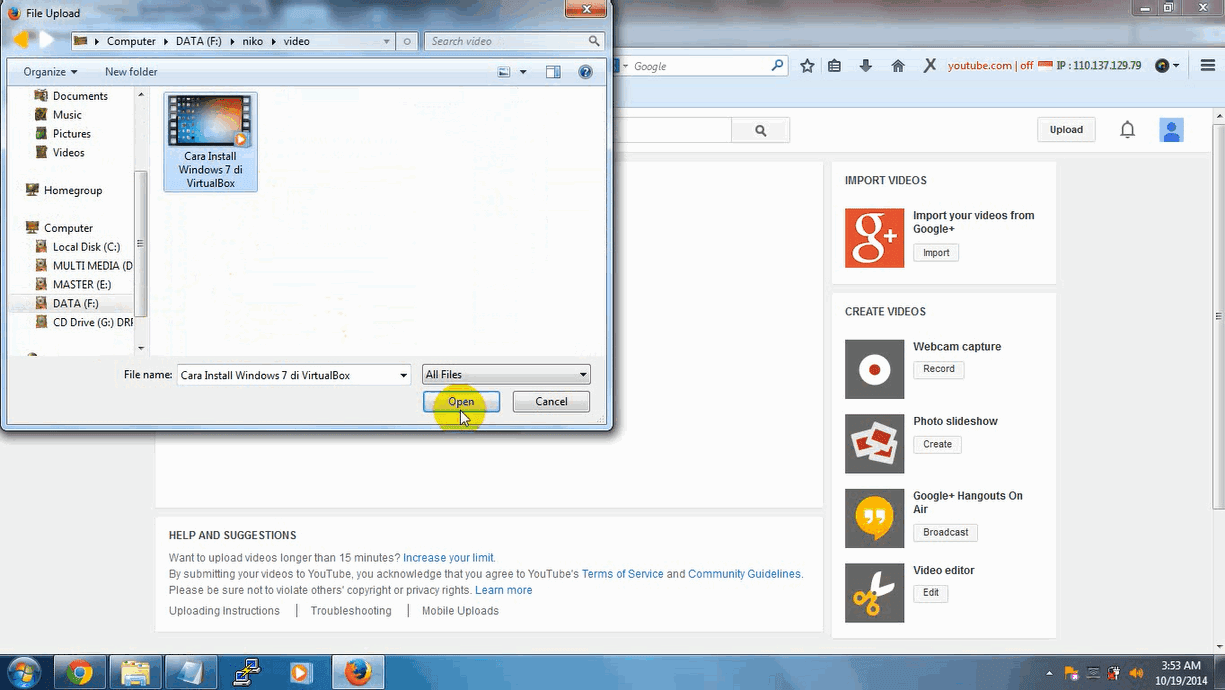Open Firefox from the taskbar
The width and height of the screenshot is (1225, 690).
pos(357,671)
